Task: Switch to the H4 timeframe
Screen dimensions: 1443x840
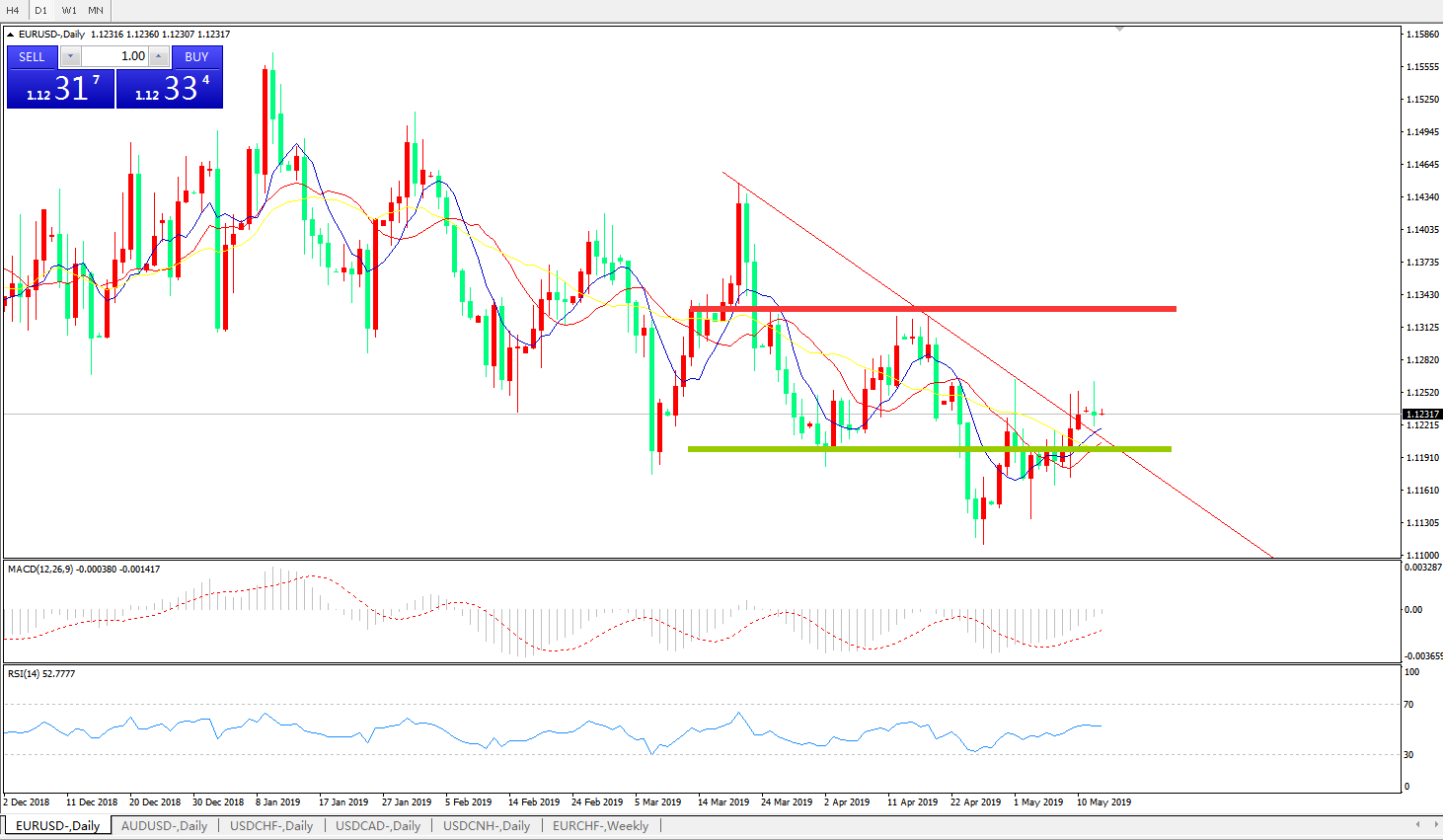Action: pos(13,10)
